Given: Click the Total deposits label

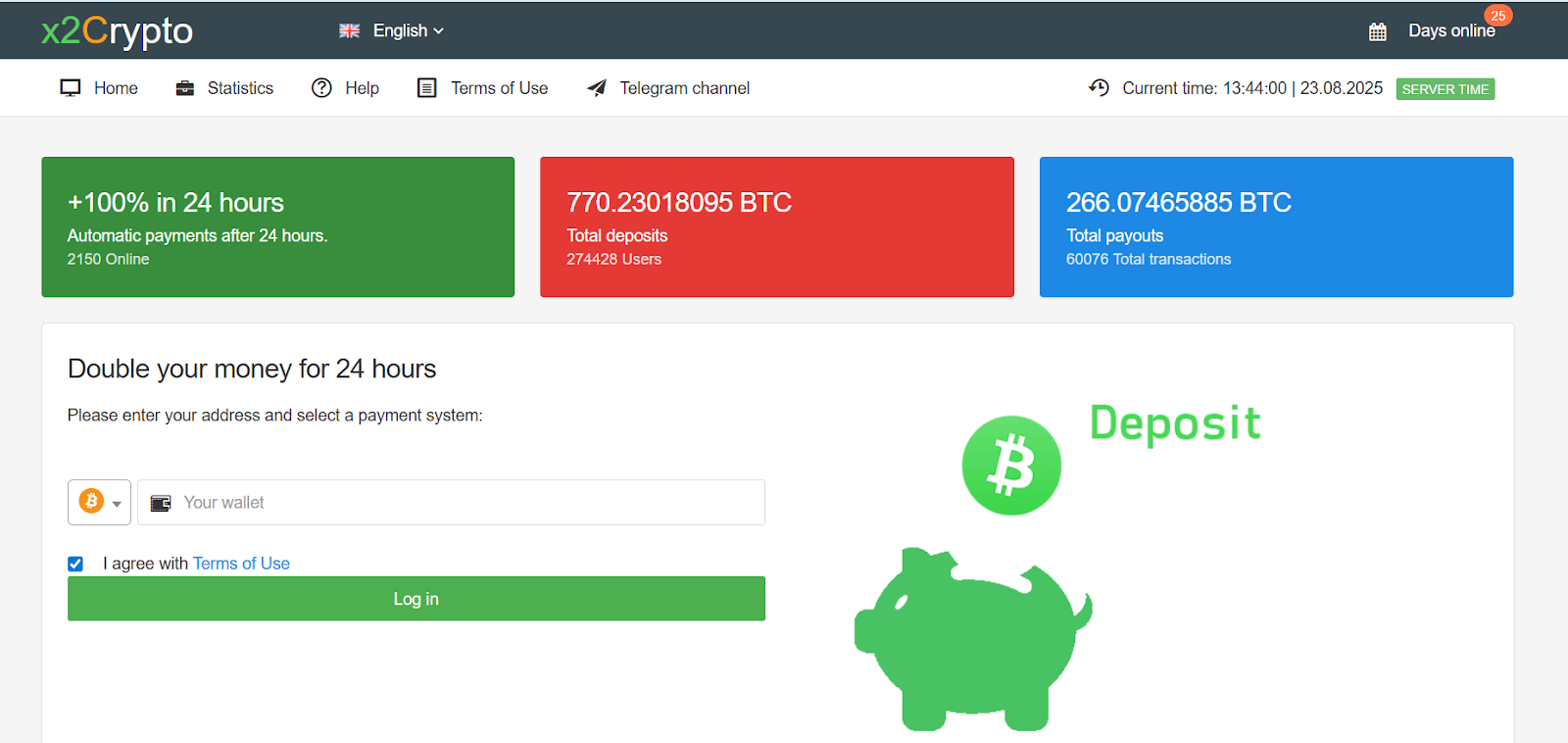Looking at the screenshot, I should pyautogui.click(x=616, y=236).
